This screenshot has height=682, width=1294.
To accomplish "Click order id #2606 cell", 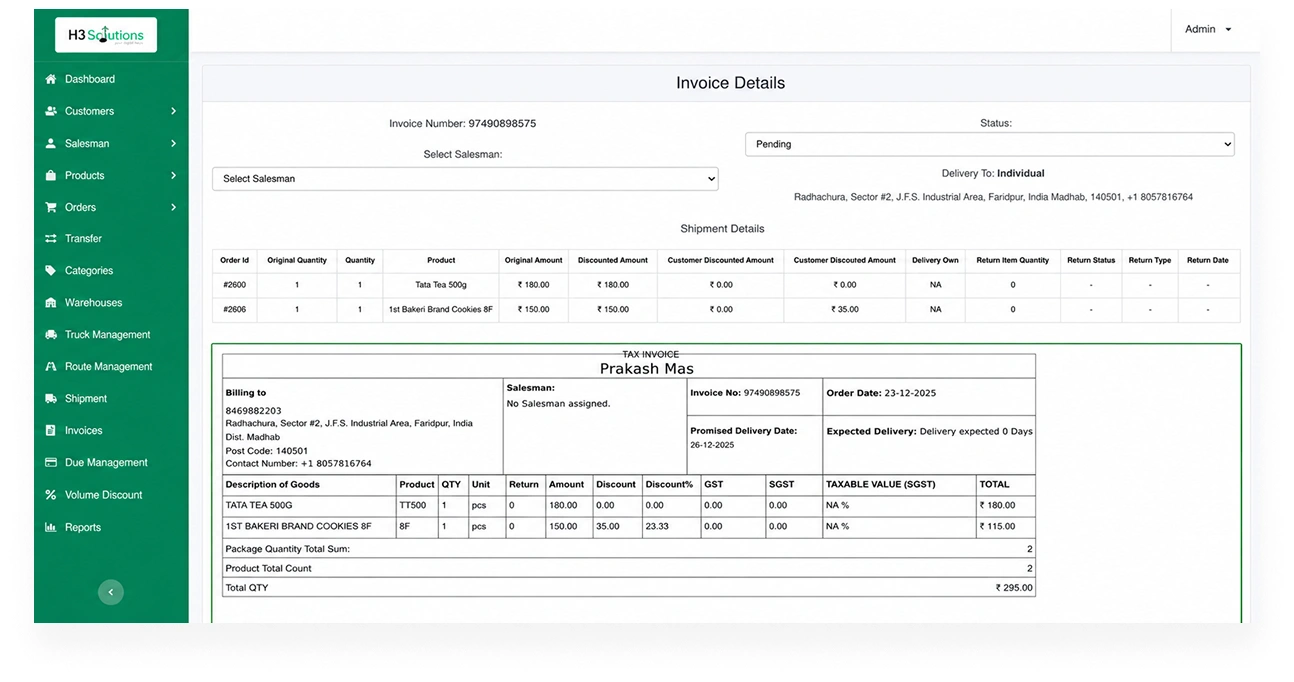I will pyautogui.click(x=235, y=310).
